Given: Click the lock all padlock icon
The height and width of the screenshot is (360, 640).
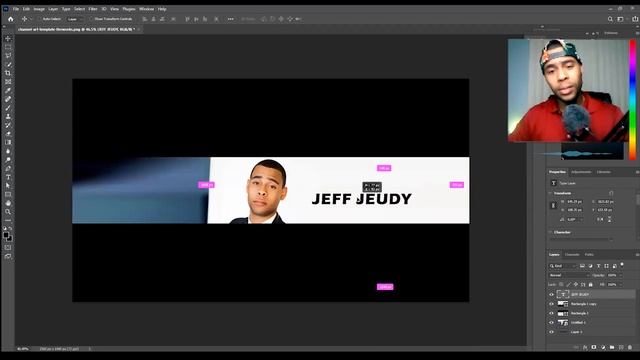Looking at the screenshot, I should [x=591, y=284].
